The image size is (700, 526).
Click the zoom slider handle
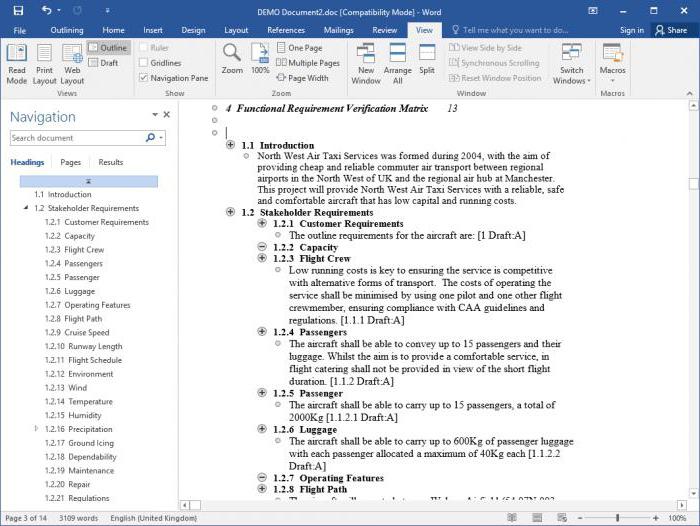coord(617,518)
